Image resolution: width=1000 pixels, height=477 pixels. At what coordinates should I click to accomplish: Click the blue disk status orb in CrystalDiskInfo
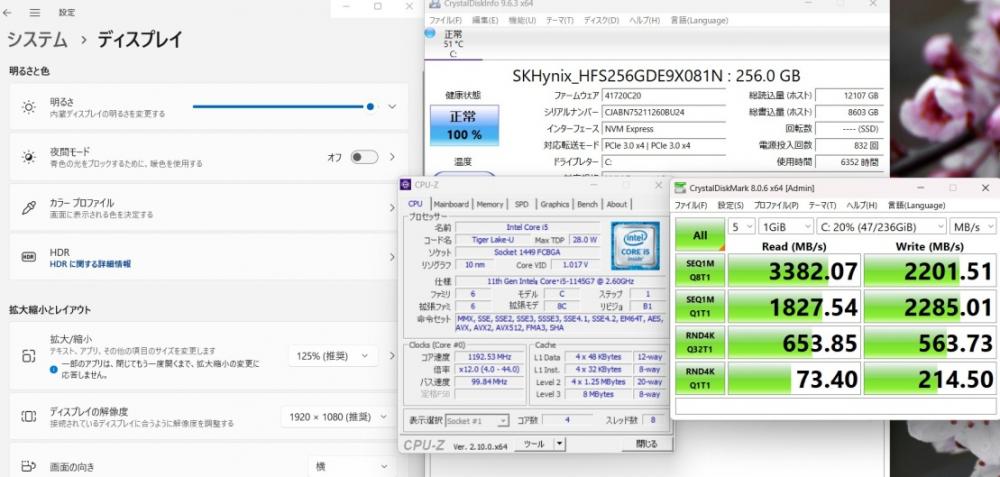430,33
